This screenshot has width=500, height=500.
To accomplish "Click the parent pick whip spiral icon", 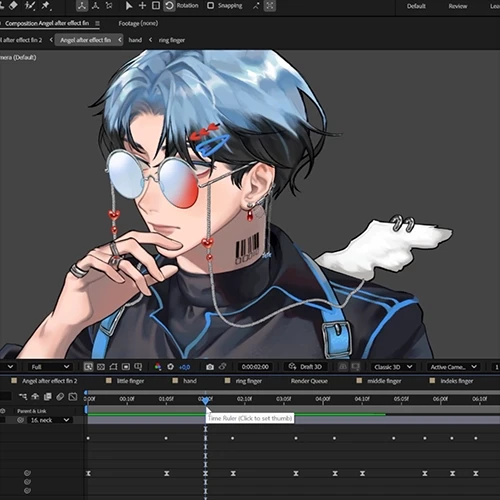I will (x=20, y=420).
